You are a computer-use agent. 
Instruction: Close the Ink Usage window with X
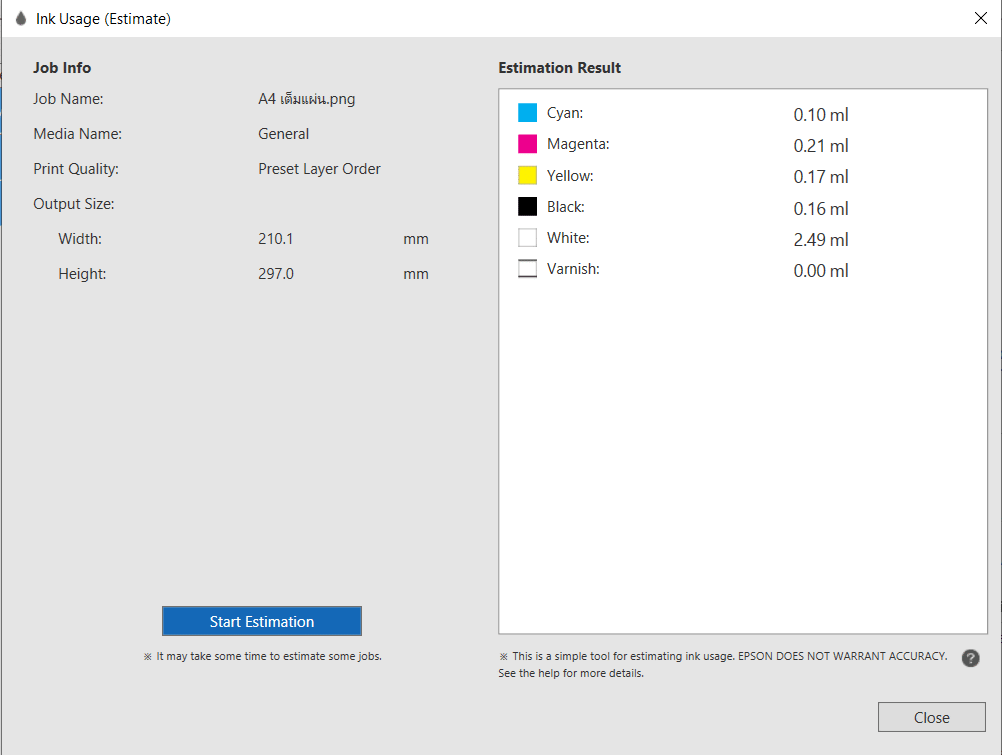pos(979,18)
